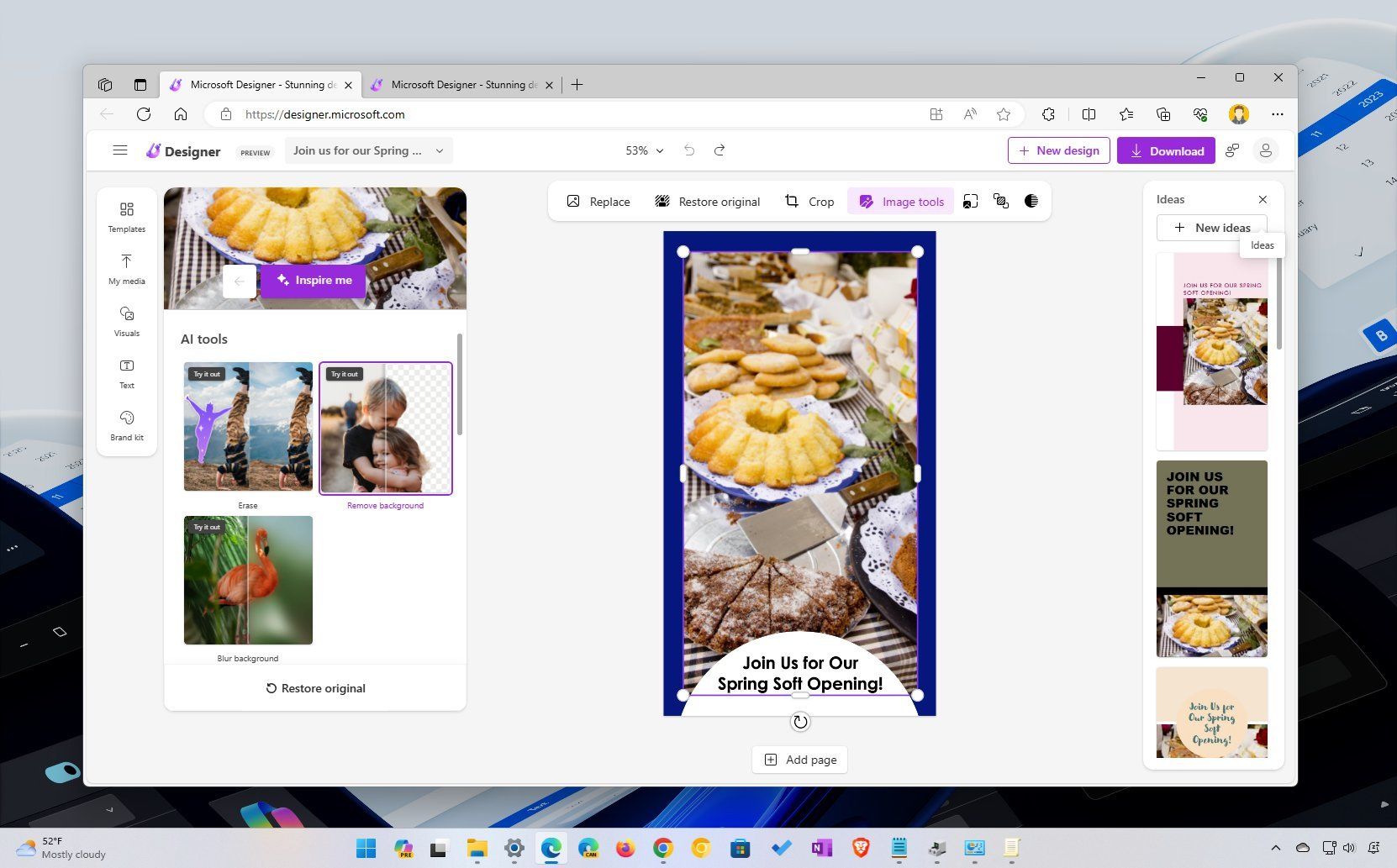
Task: Try out the Remove background AI tool
Action: pyautogui.click(x=385, y=429)
